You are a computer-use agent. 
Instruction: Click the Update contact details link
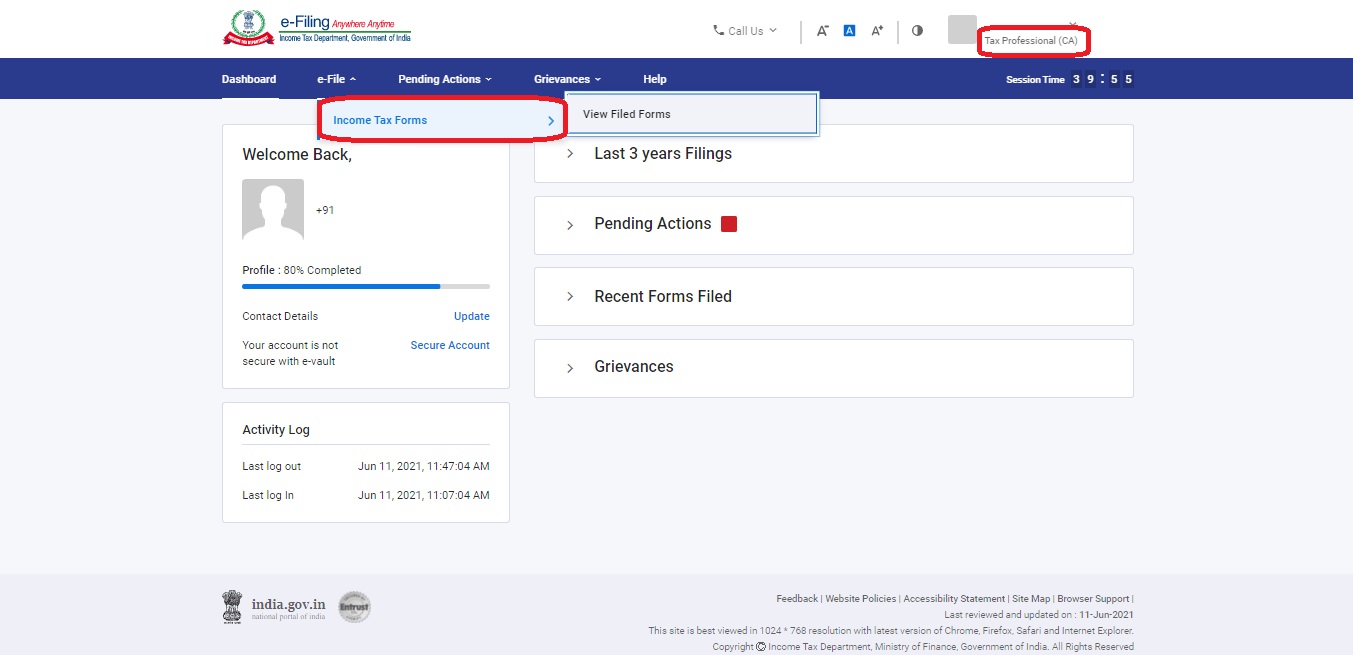pyautogui.click(x=471, y=316)
